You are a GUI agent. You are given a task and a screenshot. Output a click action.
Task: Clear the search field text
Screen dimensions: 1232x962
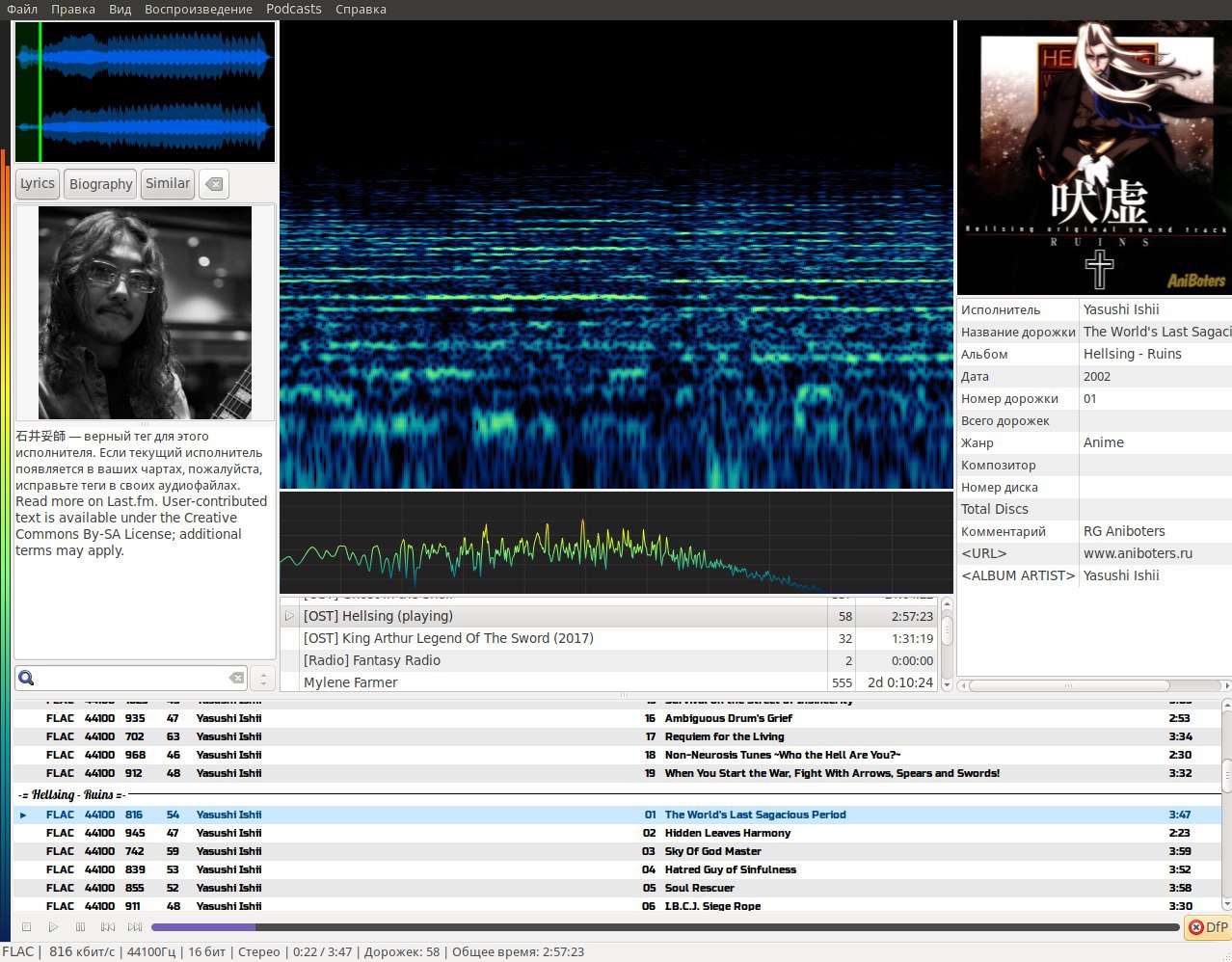pyautogui.click(x=236, y=679)
